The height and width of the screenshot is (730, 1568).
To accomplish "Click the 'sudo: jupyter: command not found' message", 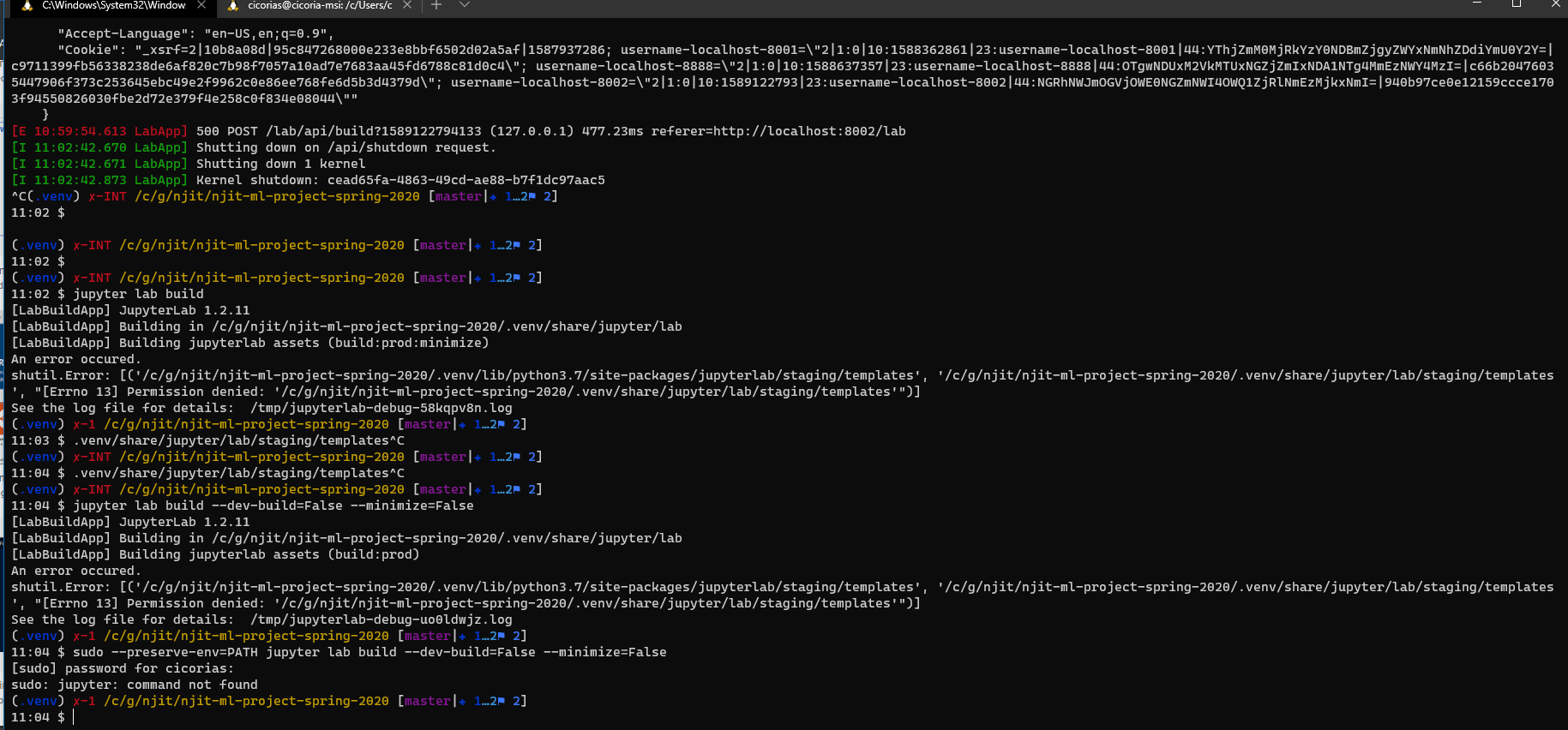I will tap(134, 685).
